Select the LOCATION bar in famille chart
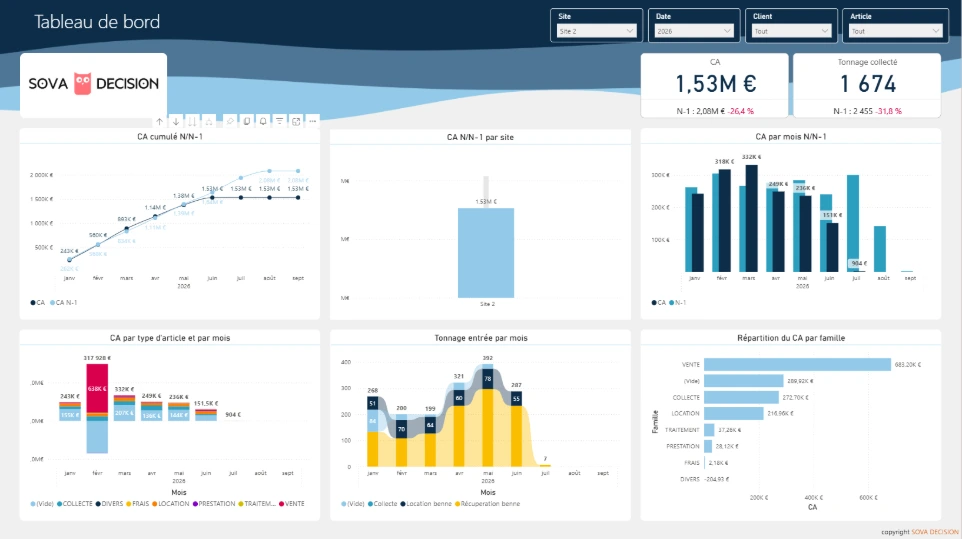This screenshot has height=539, width=962. 734,414
